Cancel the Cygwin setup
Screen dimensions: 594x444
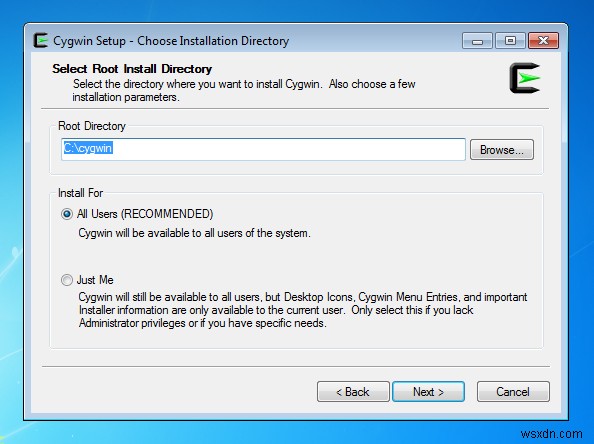(x=513, y=391)
